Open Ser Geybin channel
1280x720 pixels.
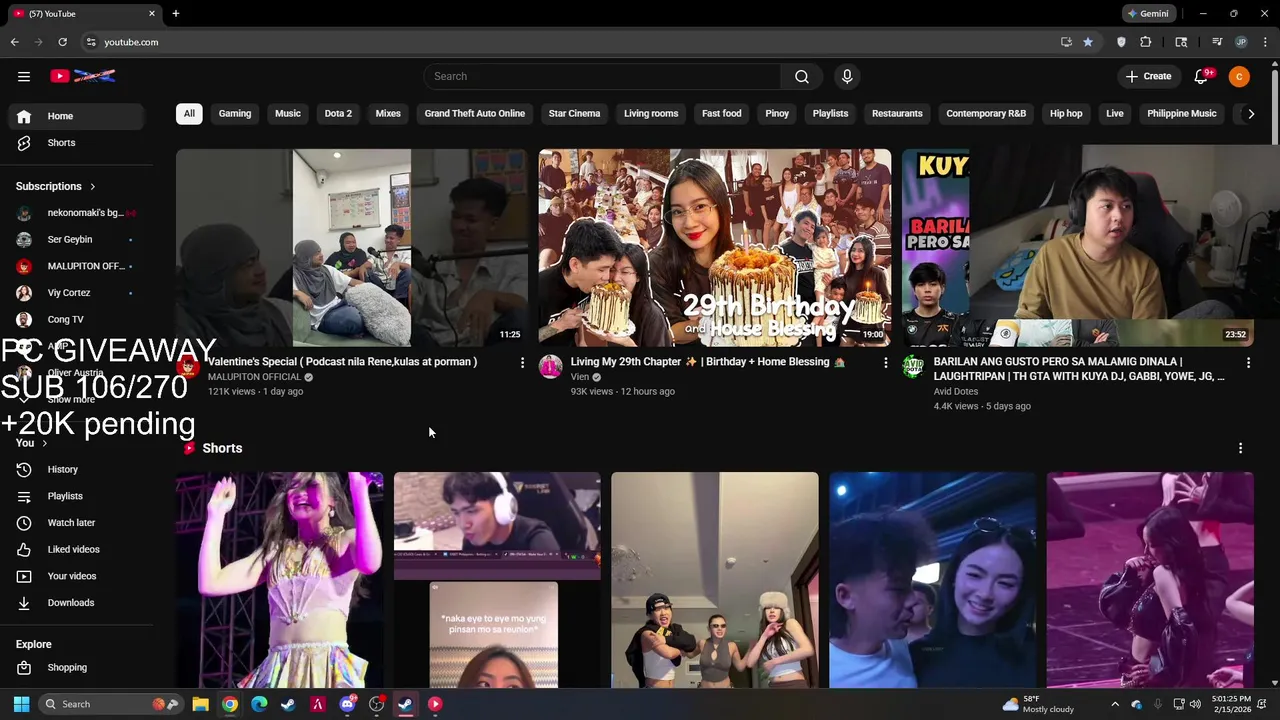tap(77, 240)
